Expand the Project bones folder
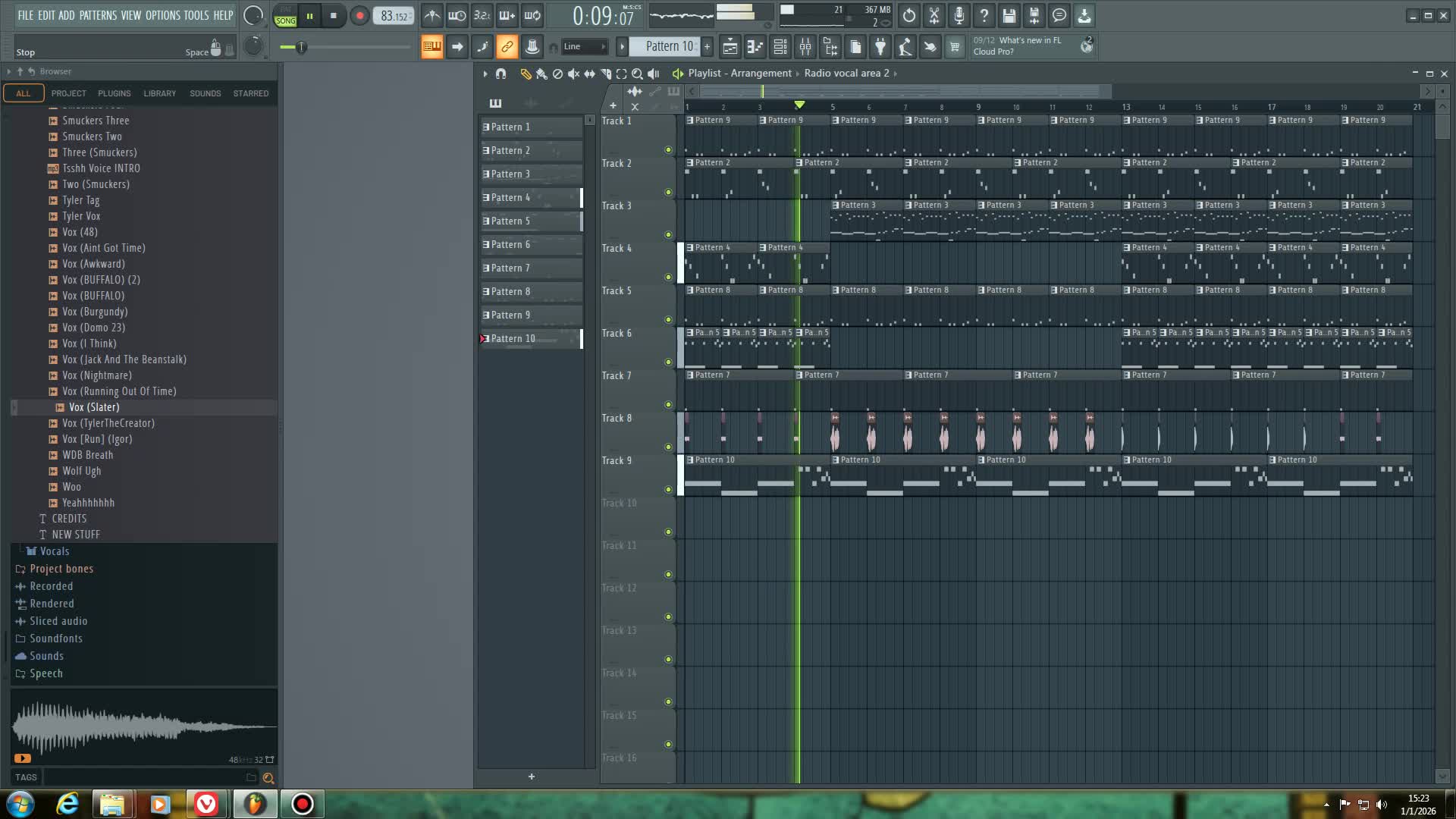1456x819 pixels. (x=61, y=569)
